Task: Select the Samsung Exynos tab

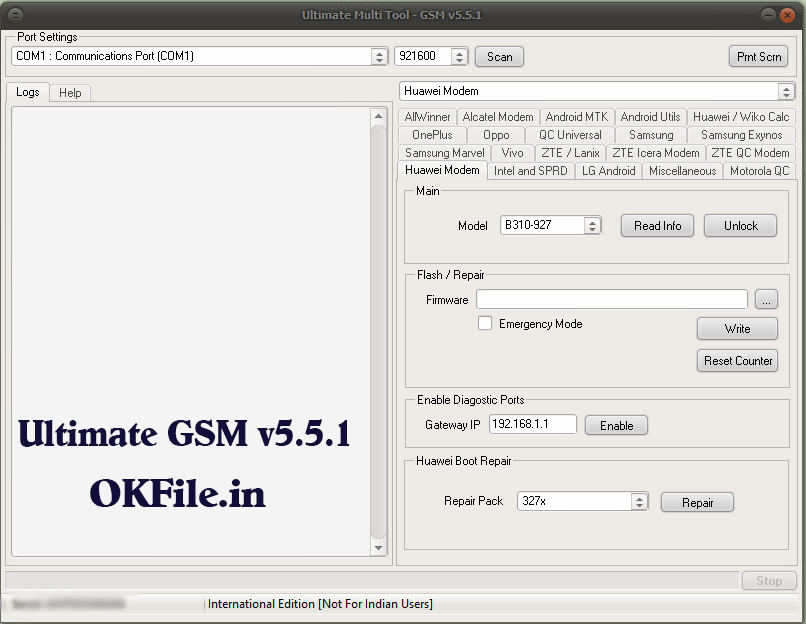Action: (741, 135)
